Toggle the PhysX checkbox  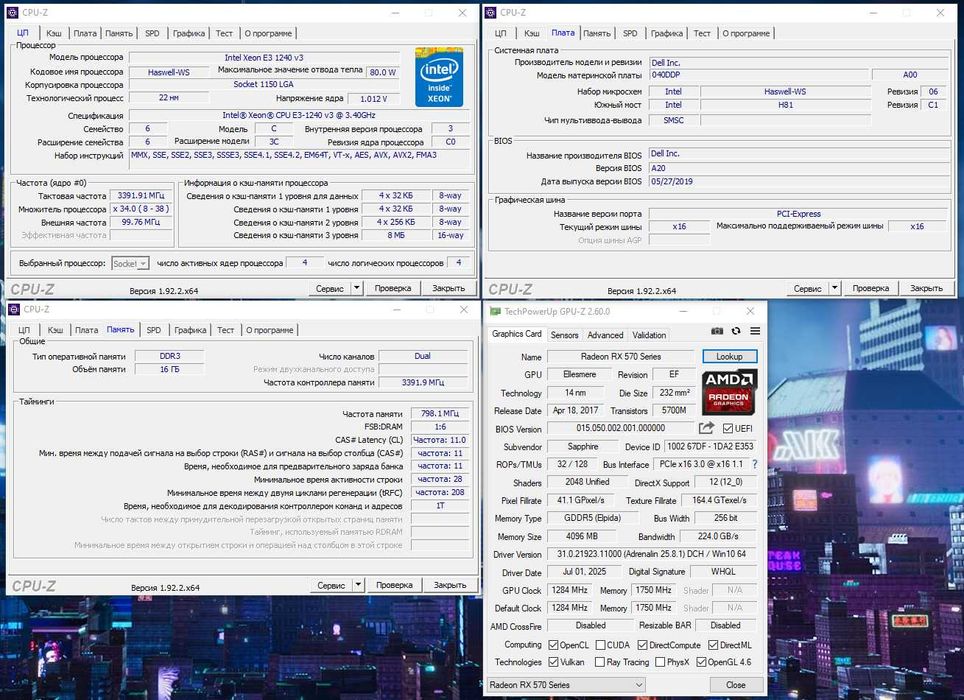click(x=660, y=662)
